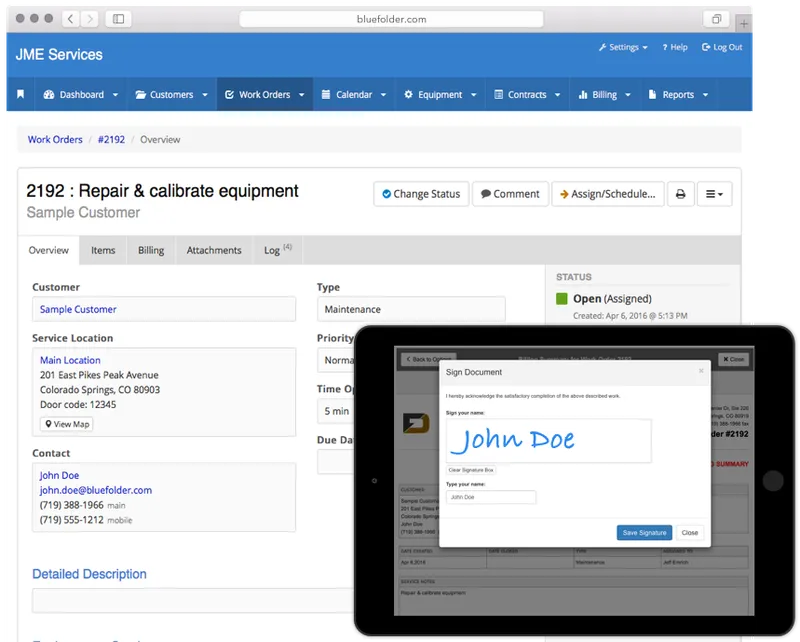Expand the Settings dropdown
This screenshot has height=642, width=800.
tap(623, 47)
